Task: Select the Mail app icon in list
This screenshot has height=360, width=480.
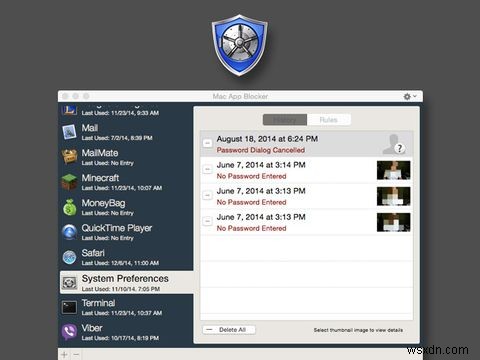Action: (x=69, y=132)
